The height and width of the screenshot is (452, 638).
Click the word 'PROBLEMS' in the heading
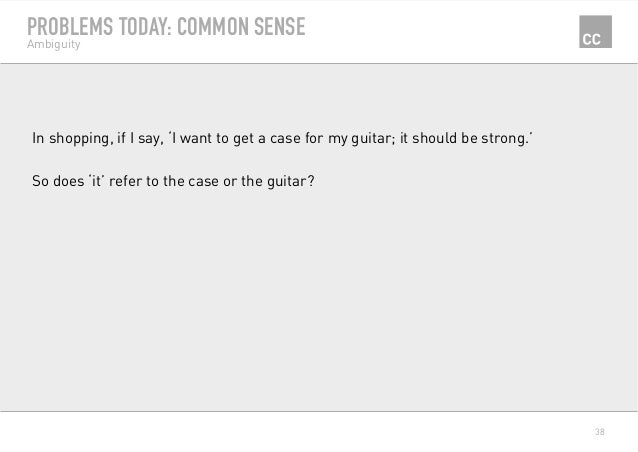click(x=70, y=27)
